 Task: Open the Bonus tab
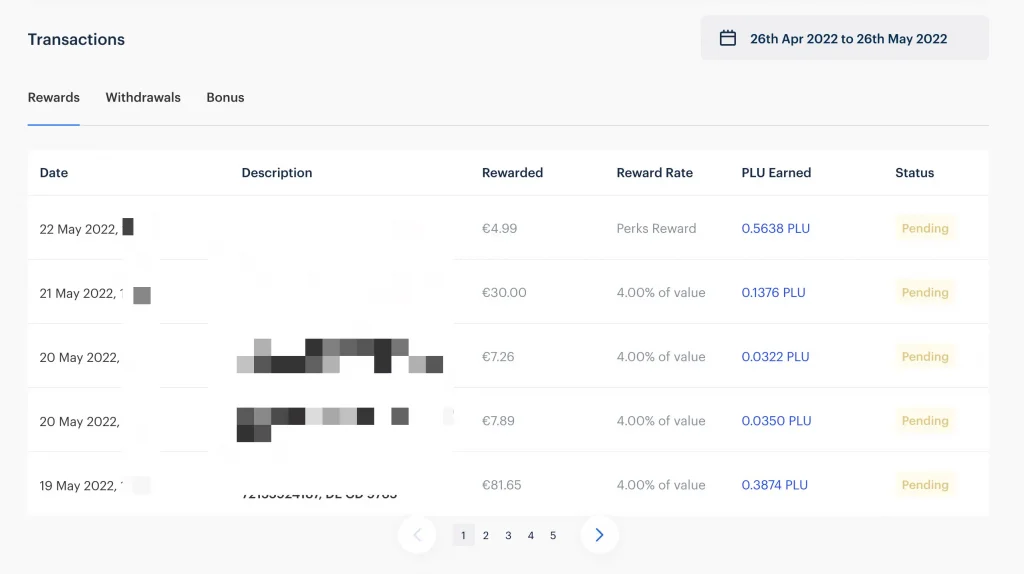tap(225, 98)
